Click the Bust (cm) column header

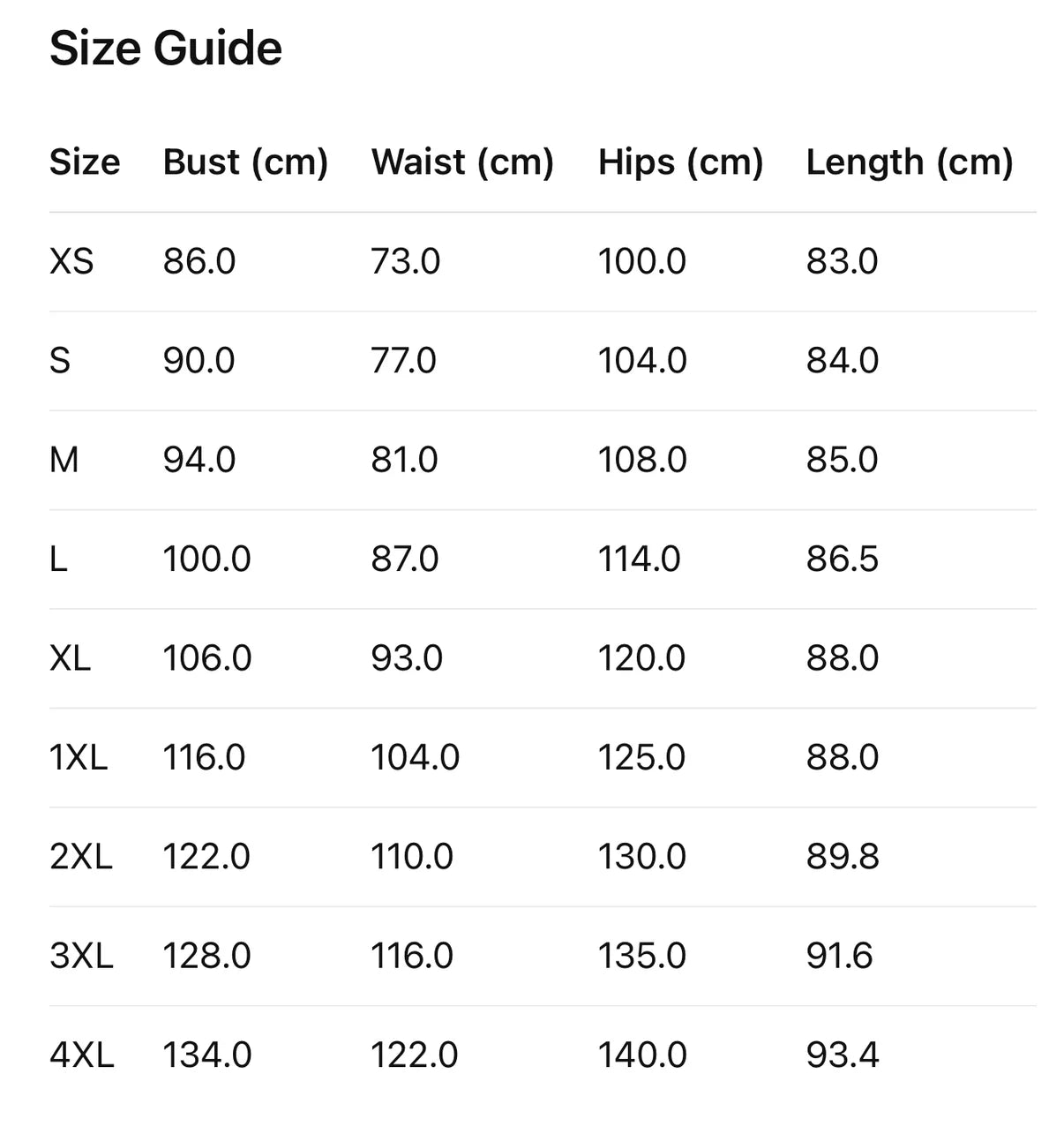pyautogui.click(x=245, y=162)
